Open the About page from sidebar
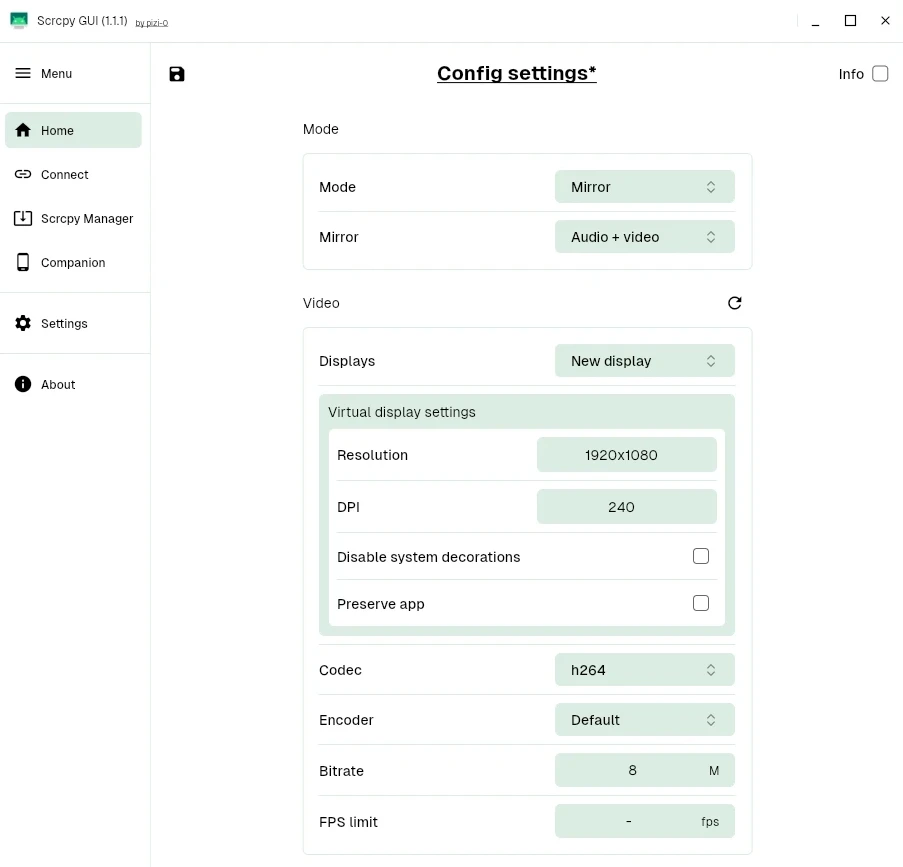The width and height of the screenshot is (903, 867). click(58, 385)
